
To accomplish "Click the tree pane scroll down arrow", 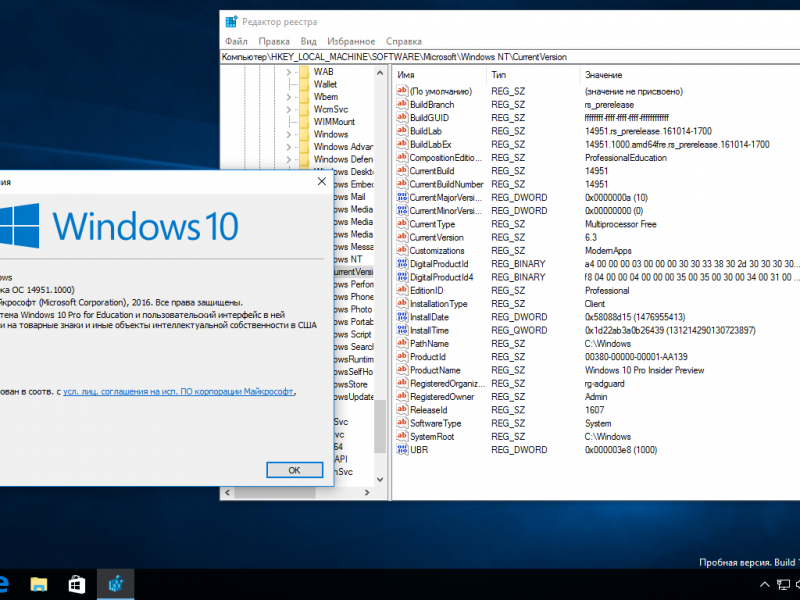I will [380, 479].
